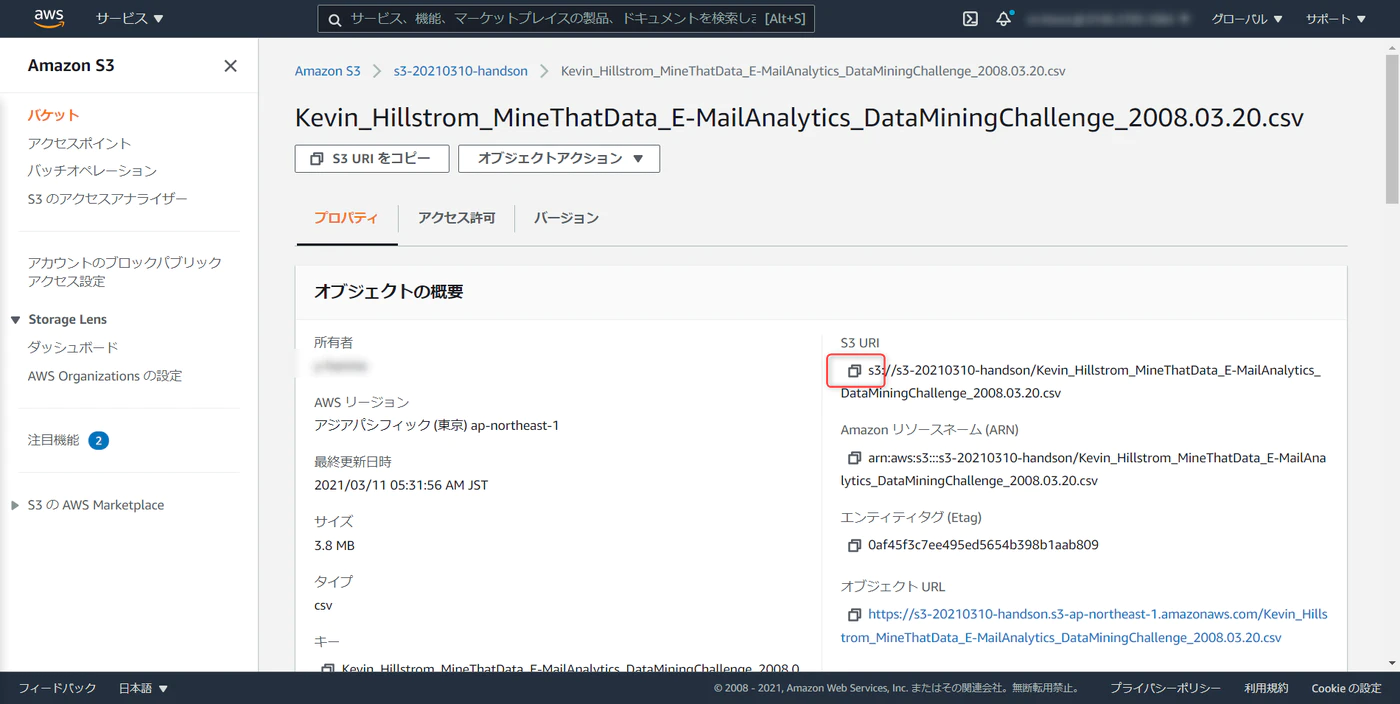Copy the object URL copy icon
The image size is (1400, 704).
click(854, 615)
